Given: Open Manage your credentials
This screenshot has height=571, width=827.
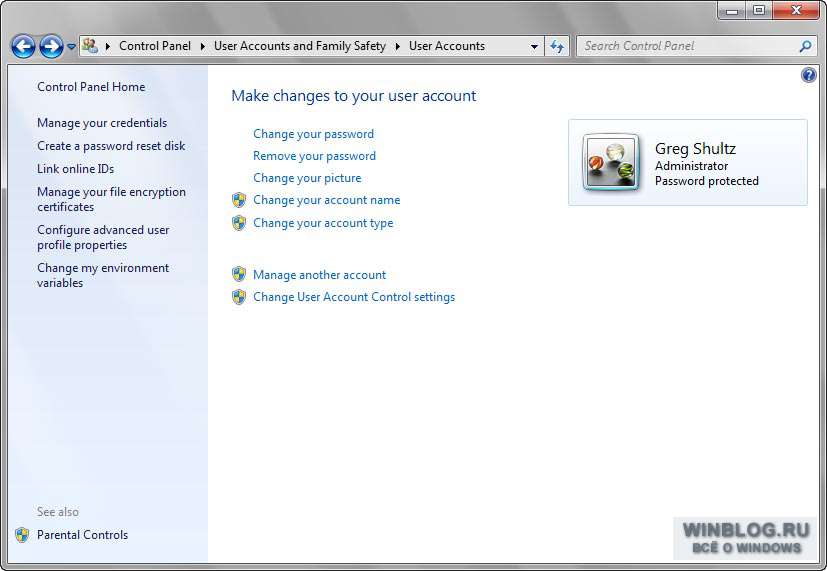Looking at the screenshot, I should tap(102, 123).
